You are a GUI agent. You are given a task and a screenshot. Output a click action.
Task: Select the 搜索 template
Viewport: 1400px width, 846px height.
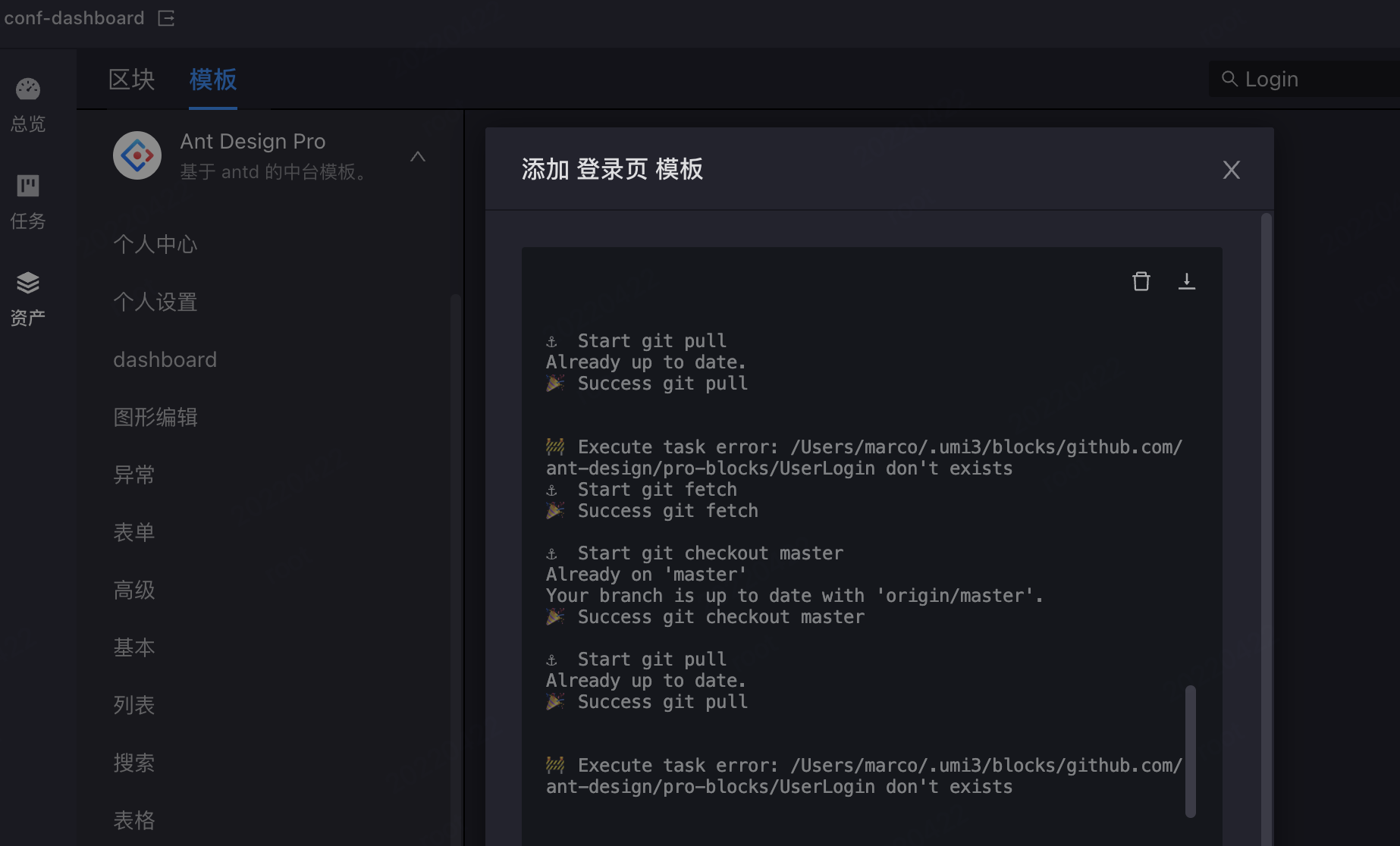pyautogui.click(x=134, y=763)
